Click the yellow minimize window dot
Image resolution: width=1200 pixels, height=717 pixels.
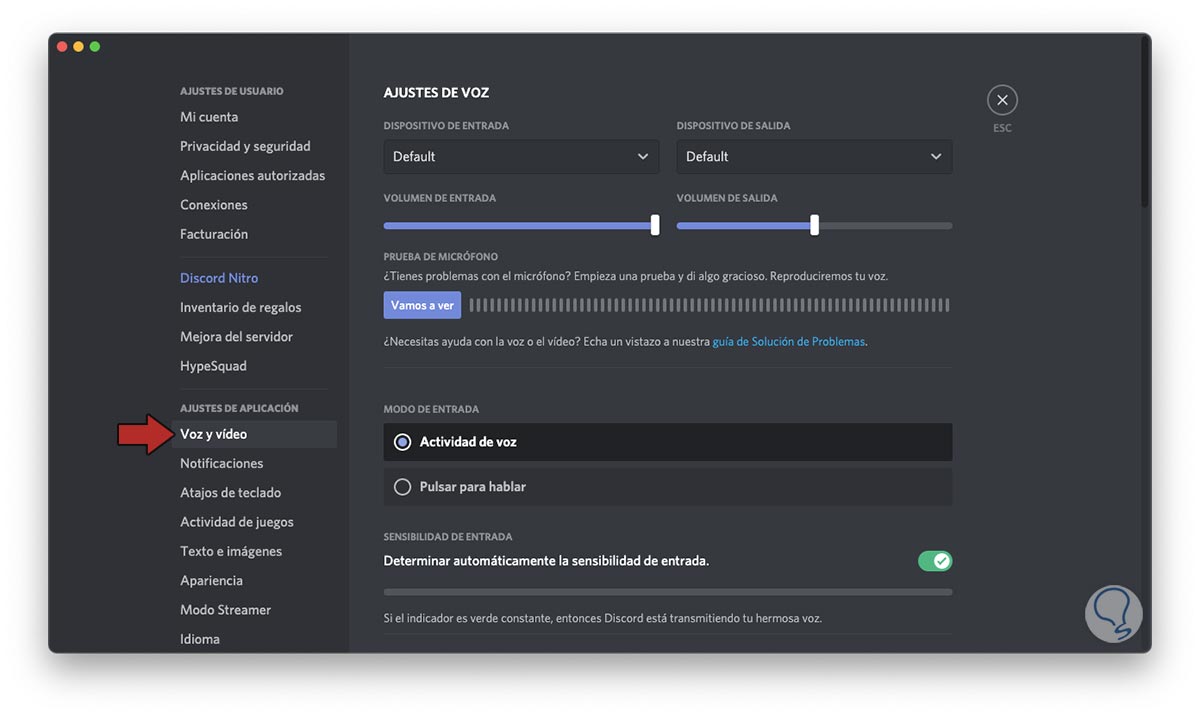pyautogui.click(x=78, y=47)
